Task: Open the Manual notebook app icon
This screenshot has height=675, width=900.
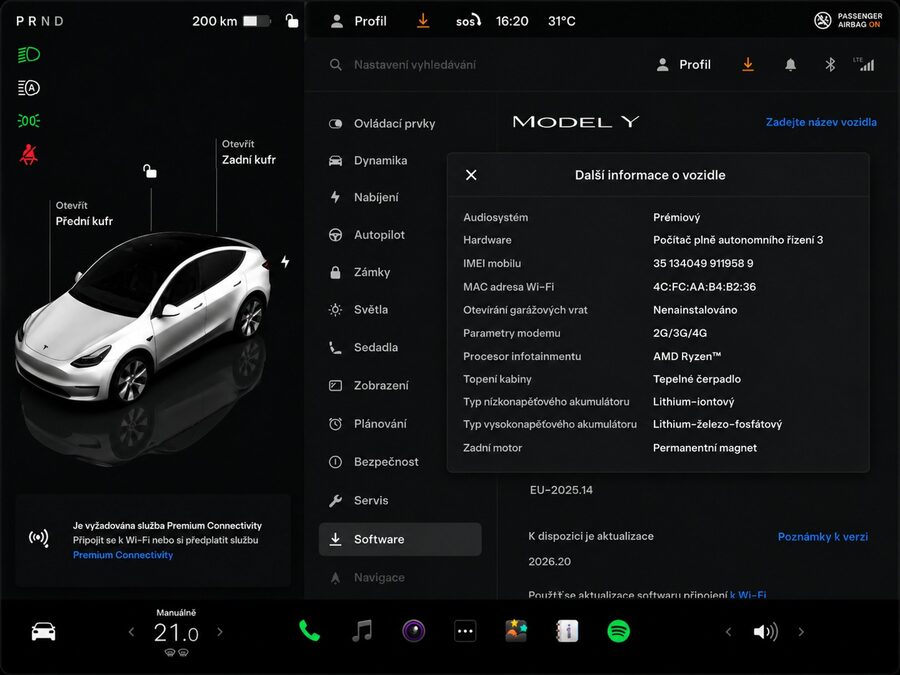Action: [x=567, y=631]
